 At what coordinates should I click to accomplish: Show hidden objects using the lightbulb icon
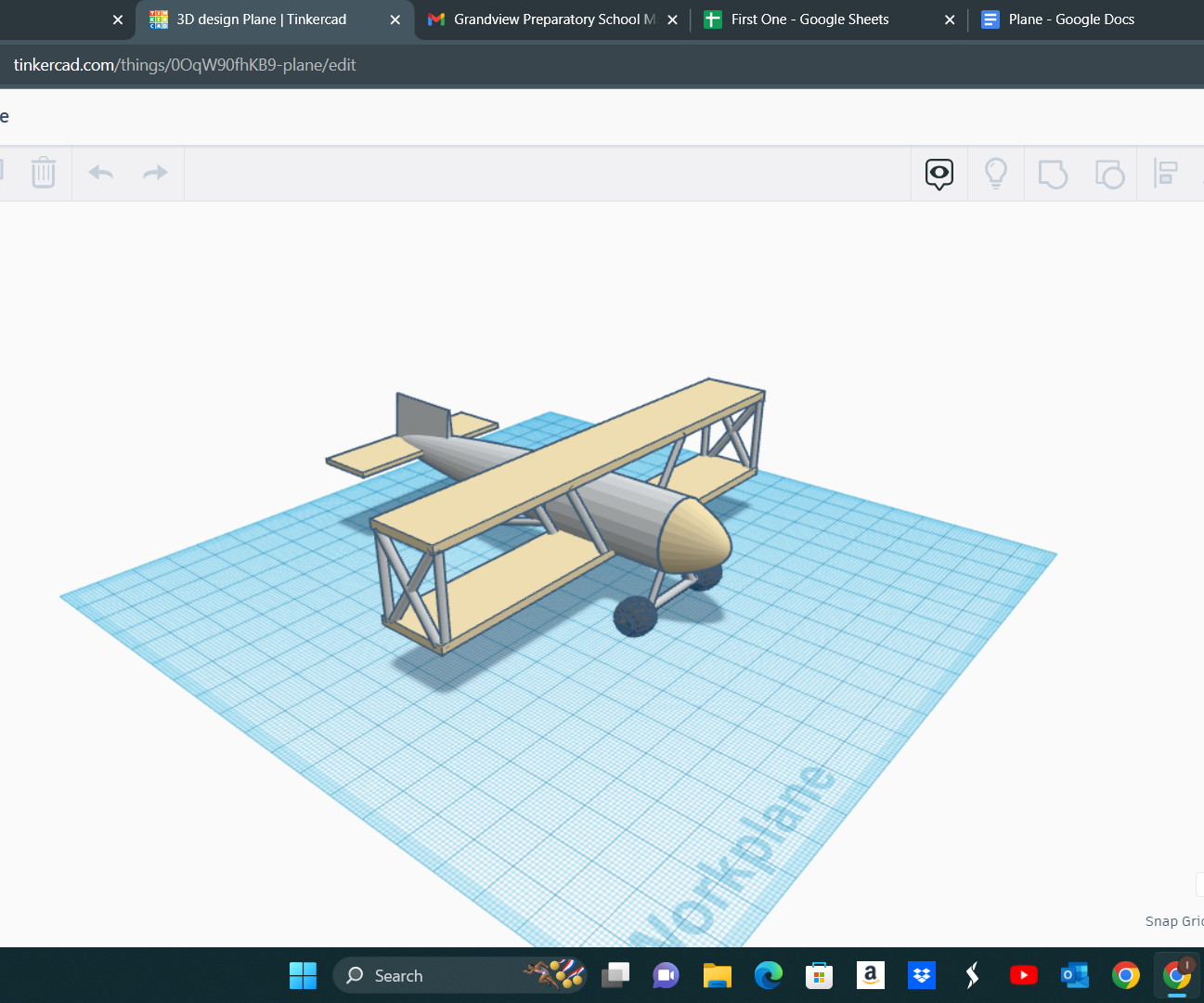tap(995, 173)
